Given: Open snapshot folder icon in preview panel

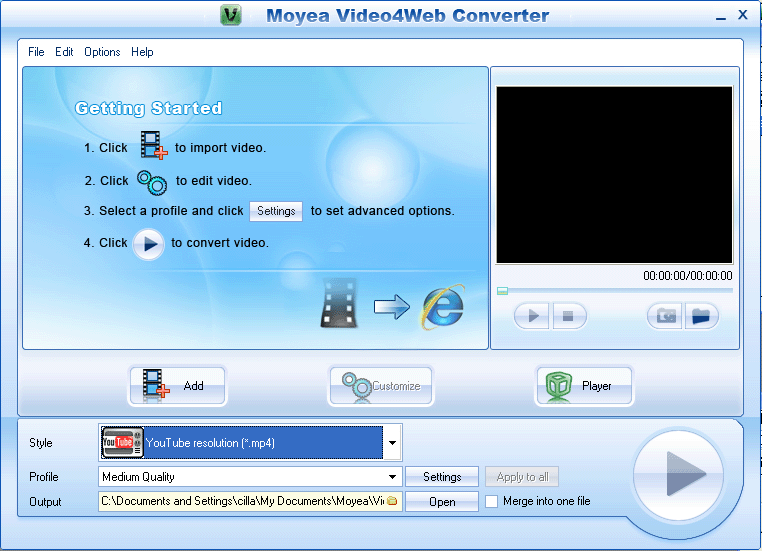Looking at the screenshot, I should pos(701,316).
